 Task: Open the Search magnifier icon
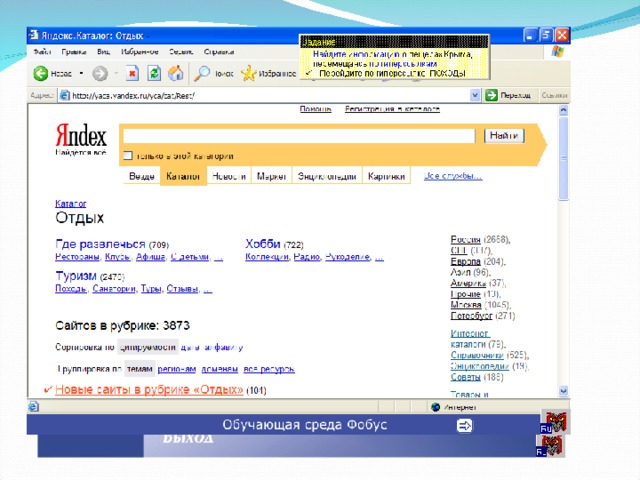click(202, 73)
